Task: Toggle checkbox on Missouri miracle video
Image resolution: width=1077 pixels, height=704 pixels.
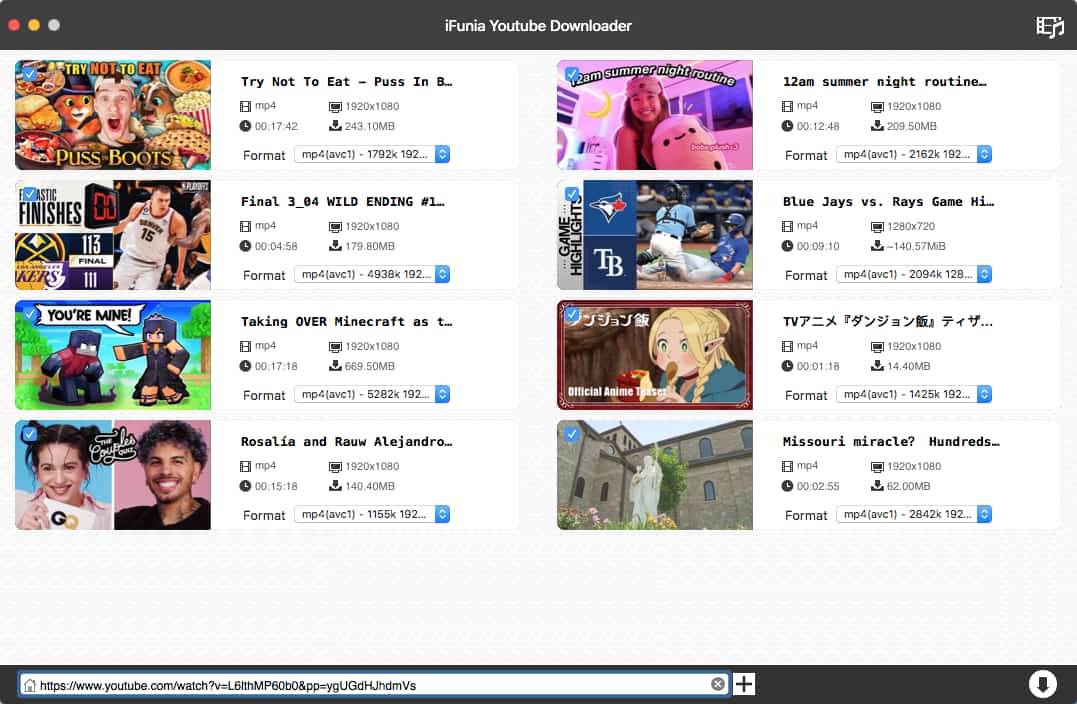Action: pos(572,434)
